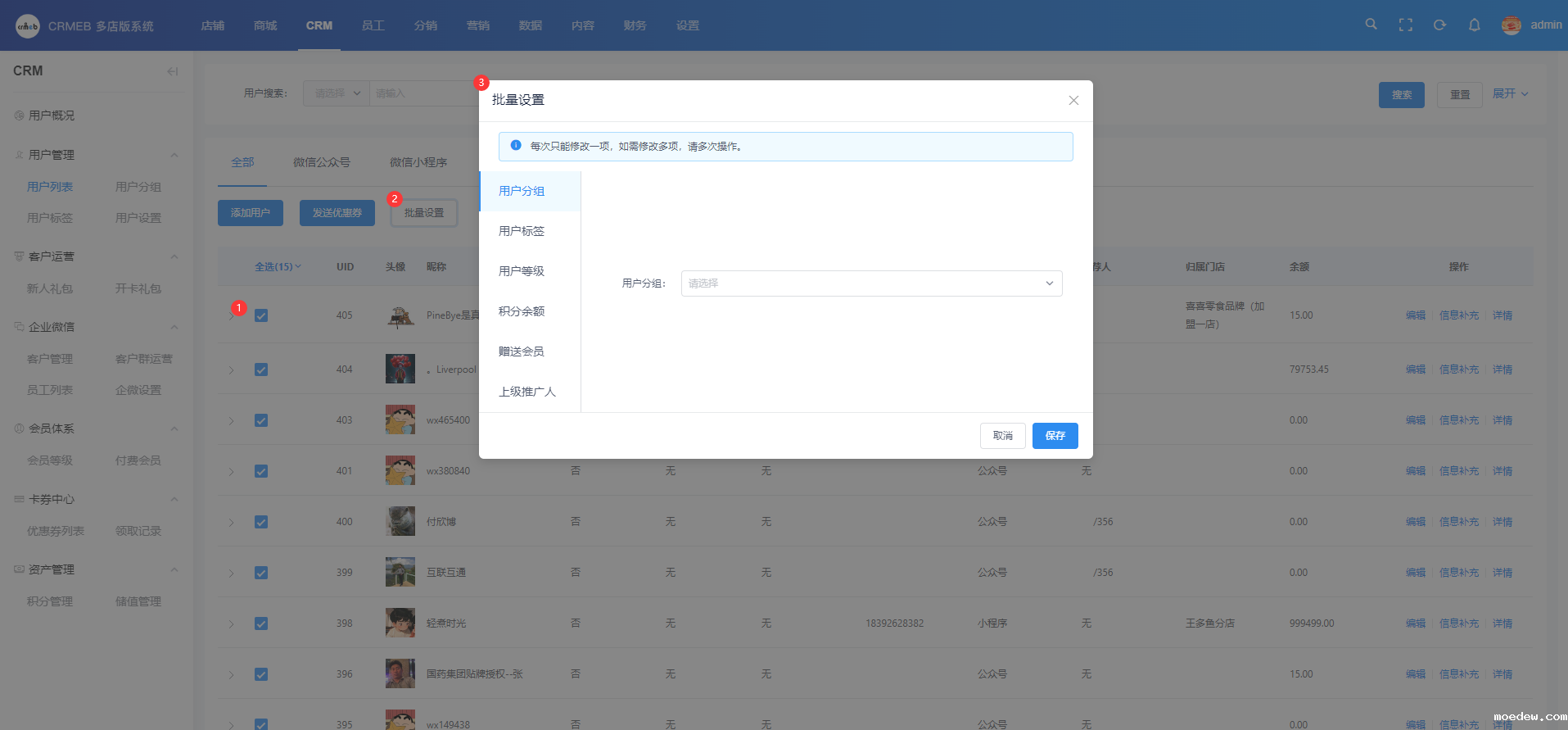Close the 批量设置 dialog
1568x730 pixels.
[x=1073, y=100]
